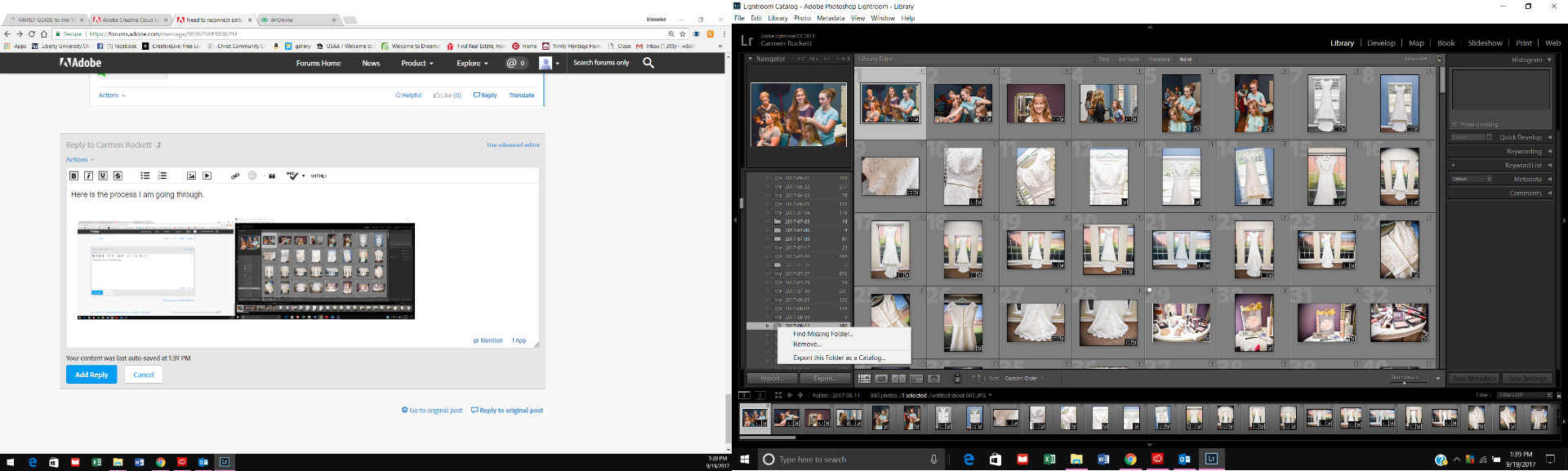Click the filmstrip grid shortcut icon
The height and width of the screenshot is (471, 1568).
777,395
